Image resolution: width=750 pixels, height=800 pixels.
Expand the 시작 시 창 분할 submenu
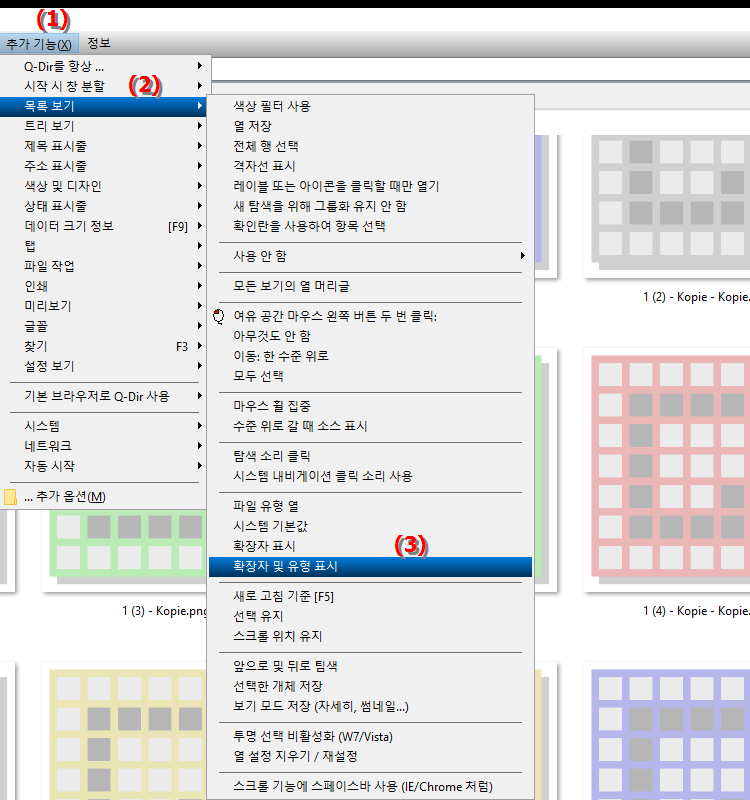click(x=104, y=86)
